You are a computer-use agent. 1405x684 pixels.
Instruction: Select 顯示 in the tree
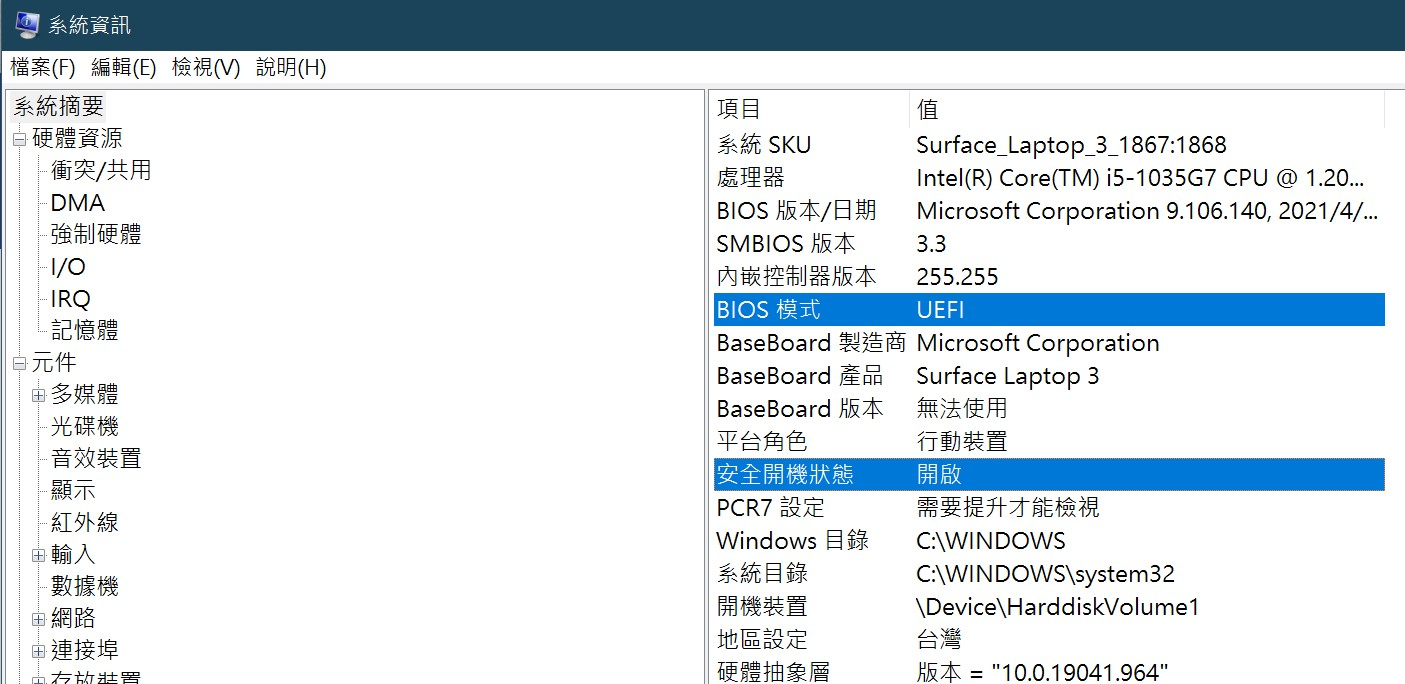(x=73, y=490)
